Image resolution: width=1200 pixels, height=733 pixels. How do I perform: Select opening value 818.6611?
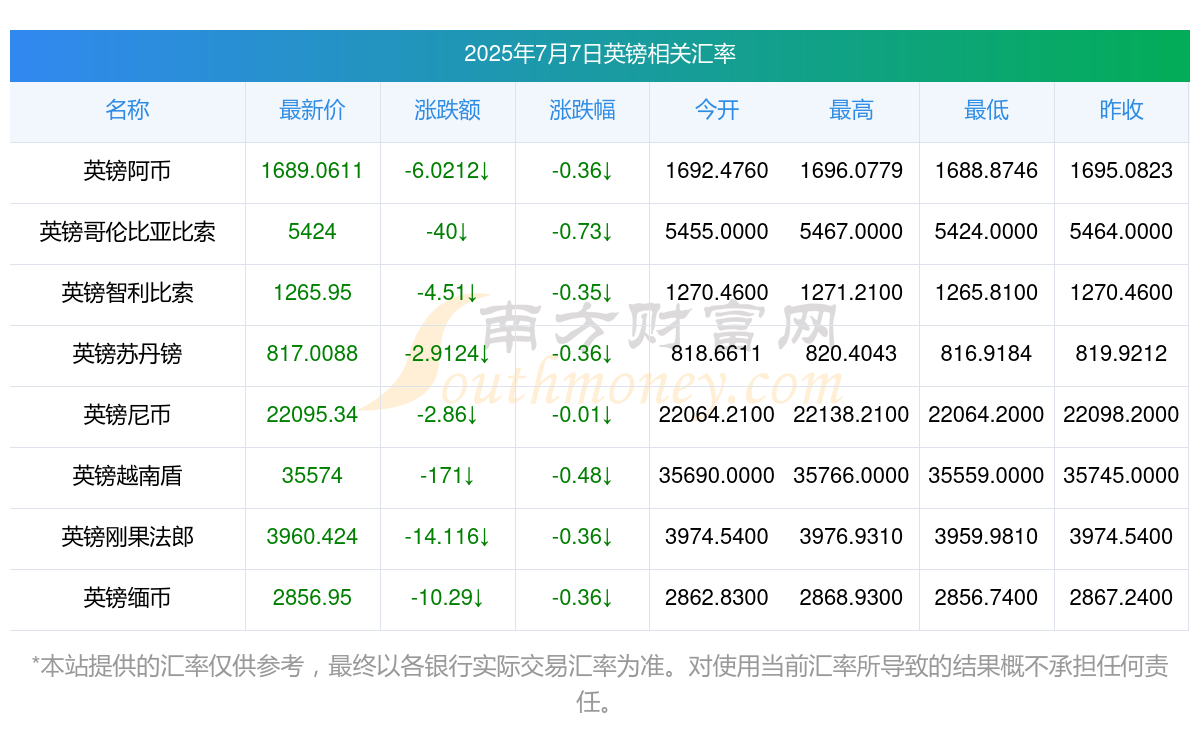click(717, 354)
